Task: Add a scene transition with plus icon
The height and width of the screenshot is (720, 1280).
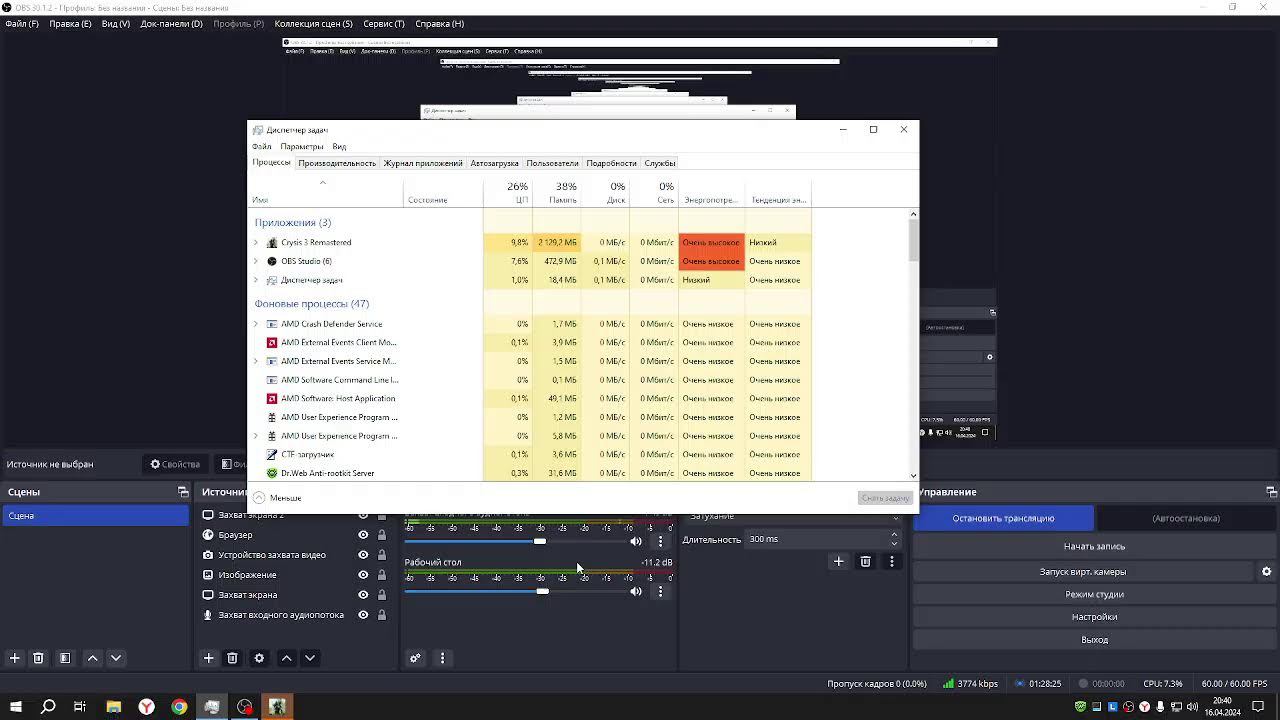Action: [x=839, y=562]
